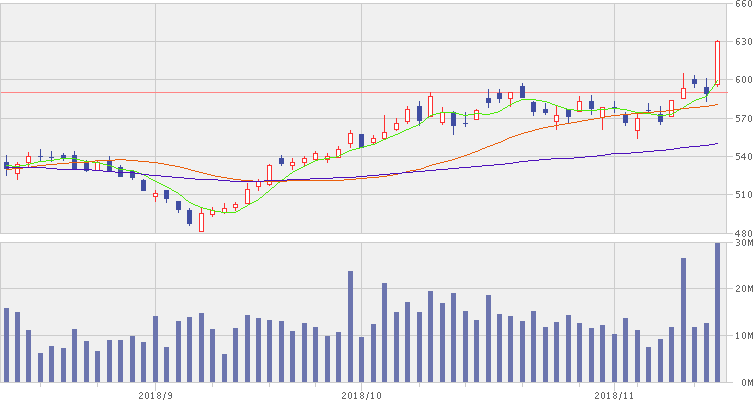Click the 630 price axis label

(x=743, y=42)
